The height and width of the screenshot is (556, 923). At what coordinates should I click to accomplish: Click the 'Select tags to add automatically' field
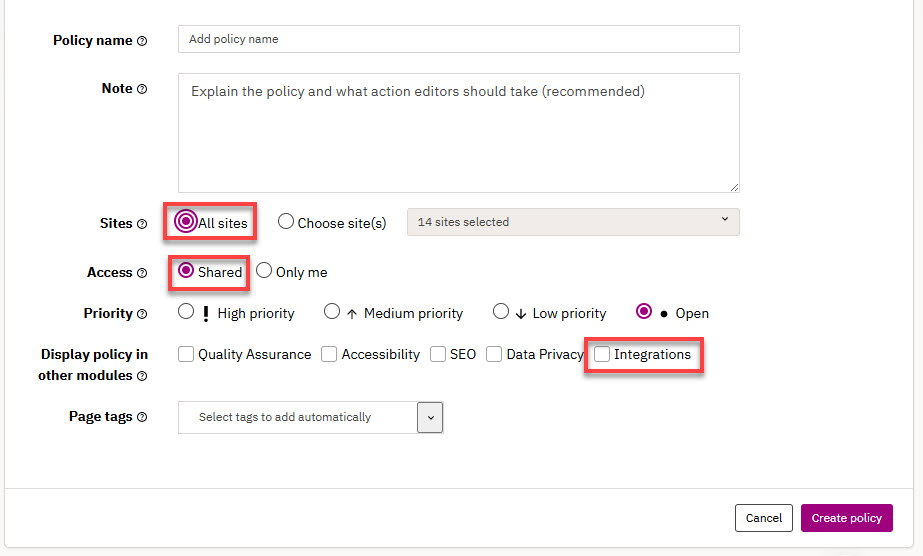[298, 418]
